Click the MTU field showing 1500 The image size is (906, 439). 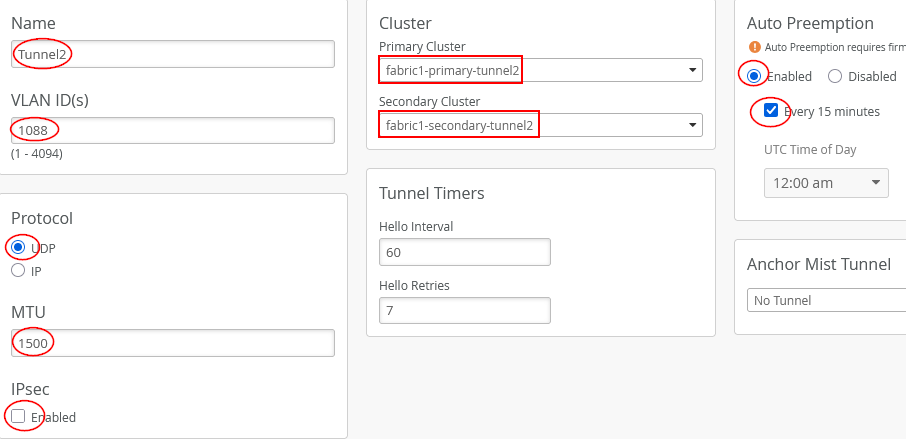pyautogui.click(x=173, y=343)
